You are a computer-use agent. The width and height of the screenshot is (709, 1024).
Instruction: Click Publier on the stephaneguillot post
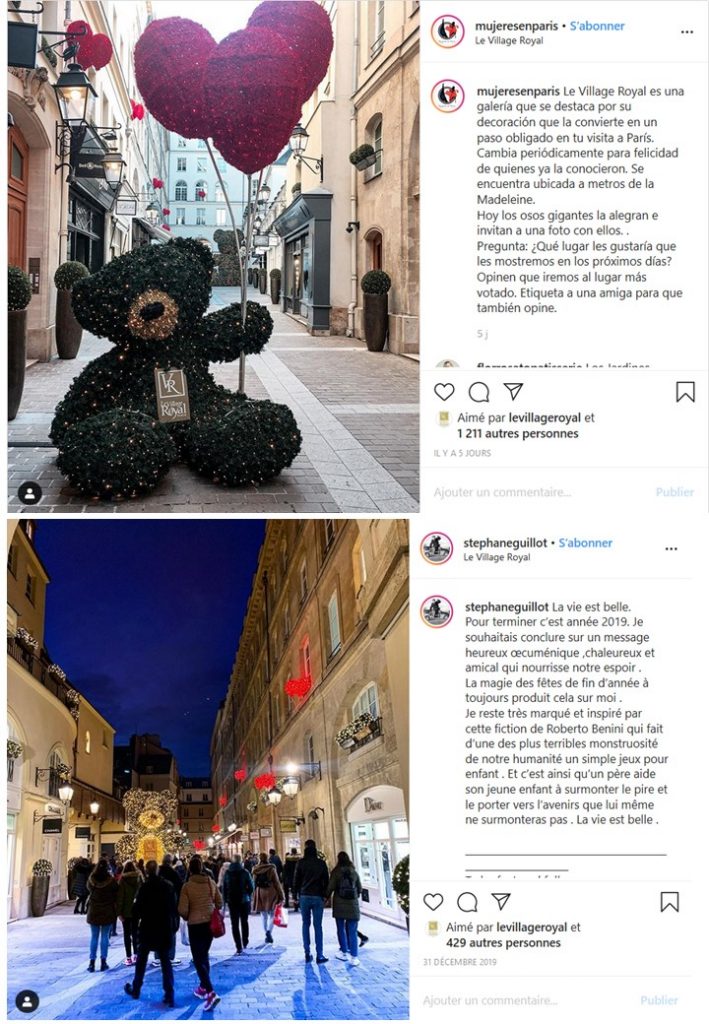[659, 1000]
